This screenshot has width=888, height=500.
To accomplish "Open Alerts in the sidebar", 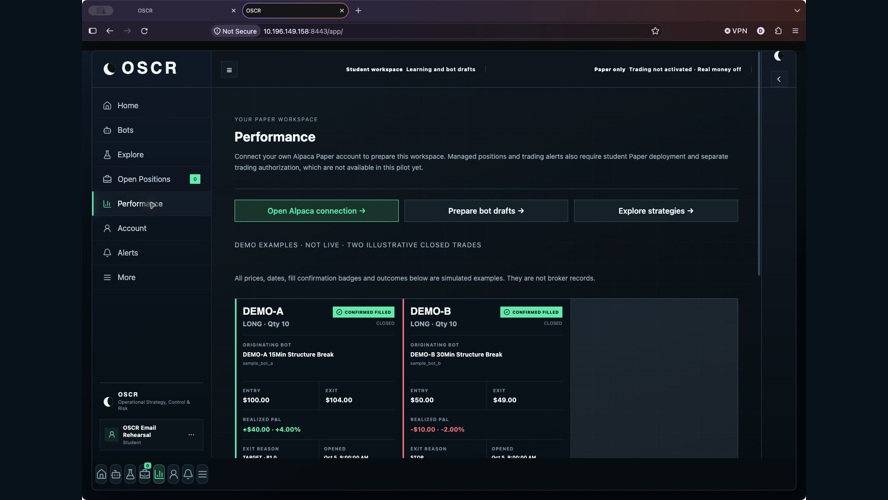I will pos(151,253).
